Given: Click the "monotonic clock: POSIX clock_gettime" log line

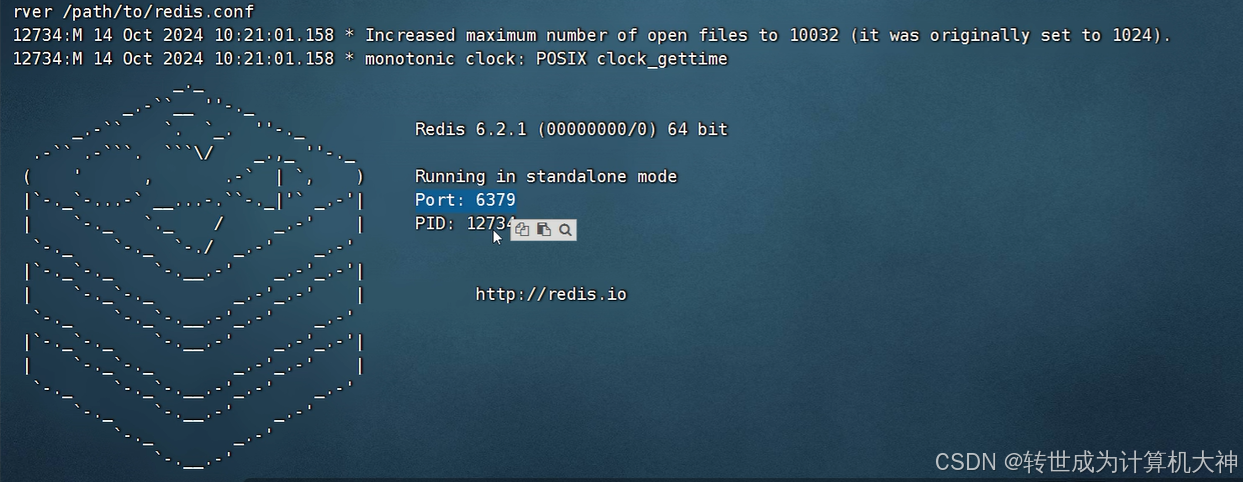Looking at the screenshot, I should point(370,59).
